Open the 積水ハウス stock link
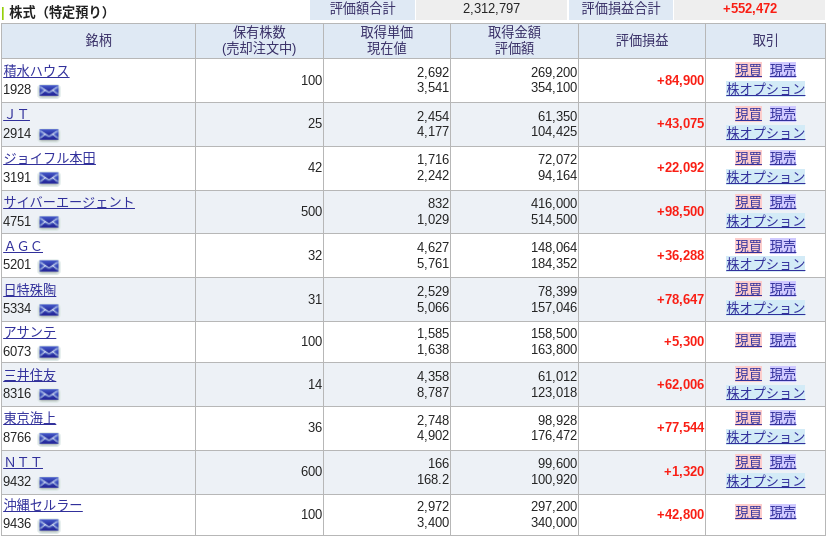The height and width of the screenshot is (536, 827). [36, 71]
